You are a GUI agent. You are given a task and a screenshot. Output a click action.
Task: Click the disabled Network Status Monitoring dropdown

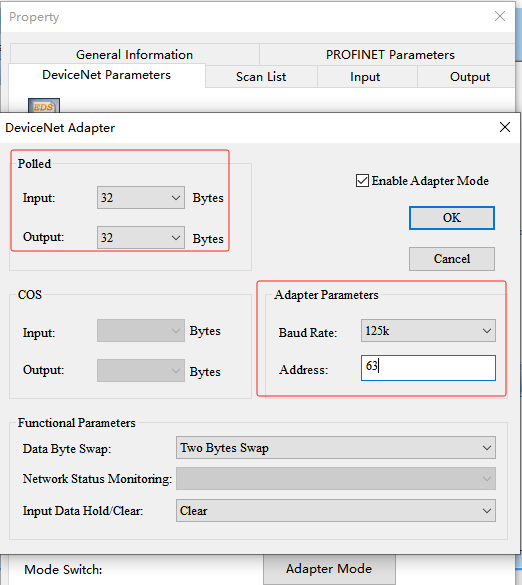click(335, 478)
